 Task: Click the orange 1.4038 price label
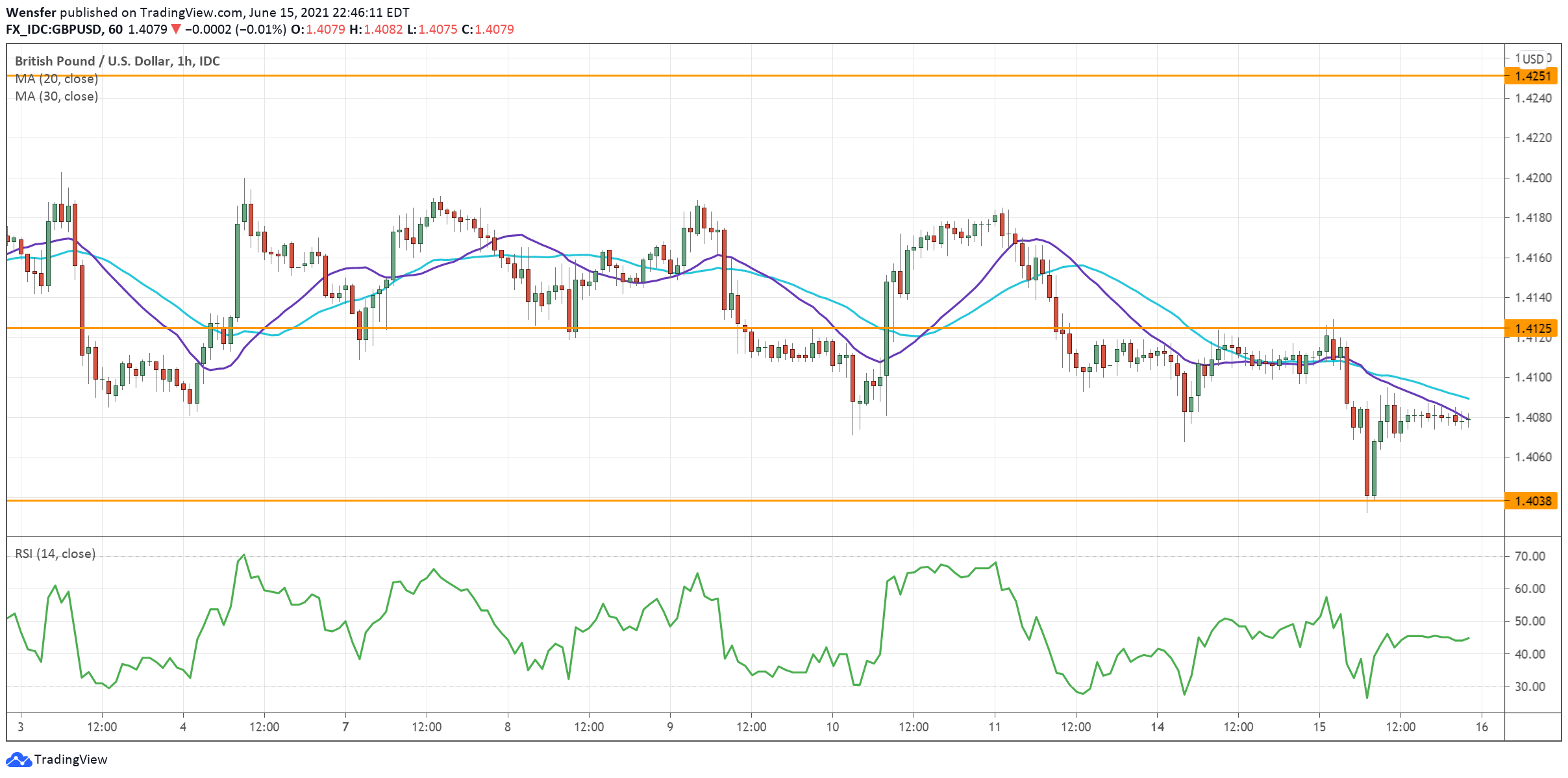1532,500
